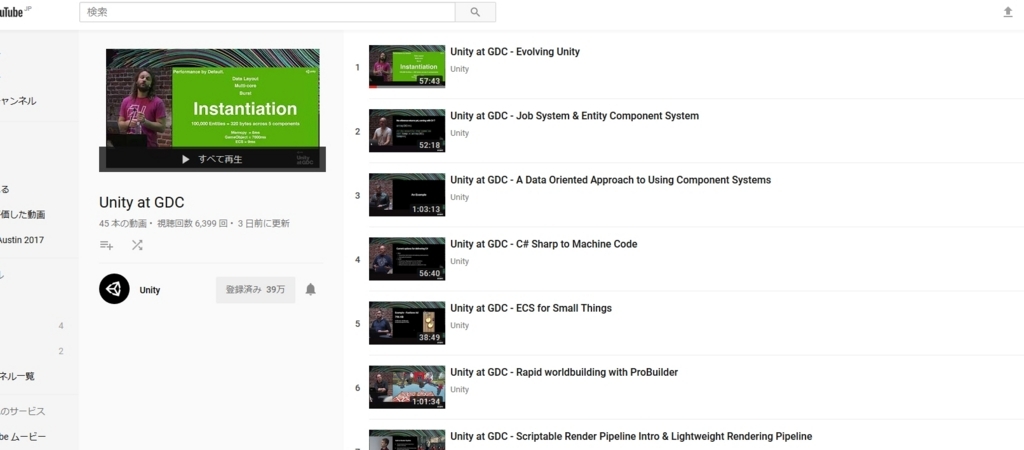The height and width of the screenshot is (450, 1024).
Task: Open the Unity channel name link
Action: click(x=150, y=290)
